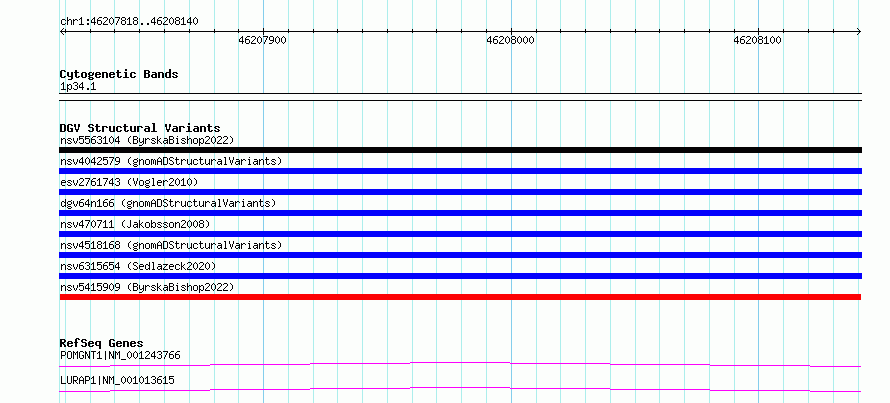Click the chr1:46207818..46208140 coordinate label
The image size is (890, 403).
(x=129, y=22)
